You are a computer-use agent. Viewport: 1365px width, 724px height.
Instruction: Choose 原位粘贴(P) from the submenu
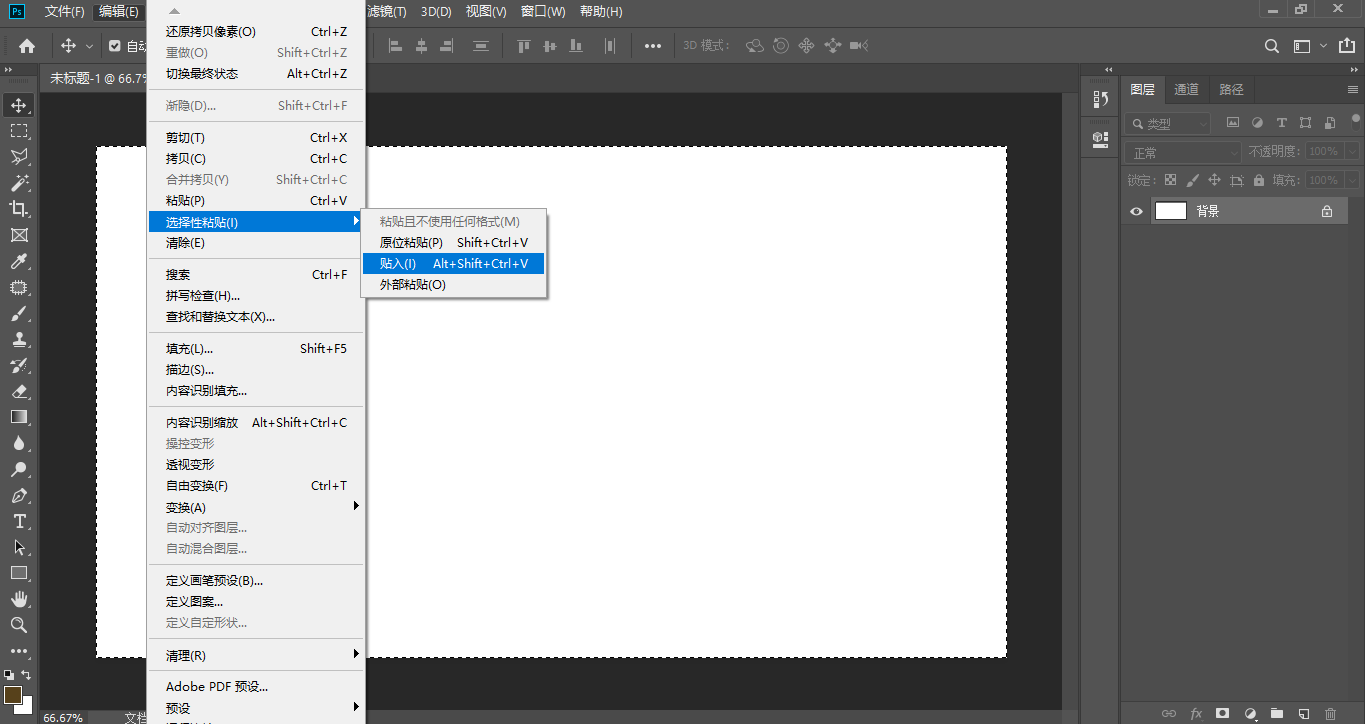point(453,243)
